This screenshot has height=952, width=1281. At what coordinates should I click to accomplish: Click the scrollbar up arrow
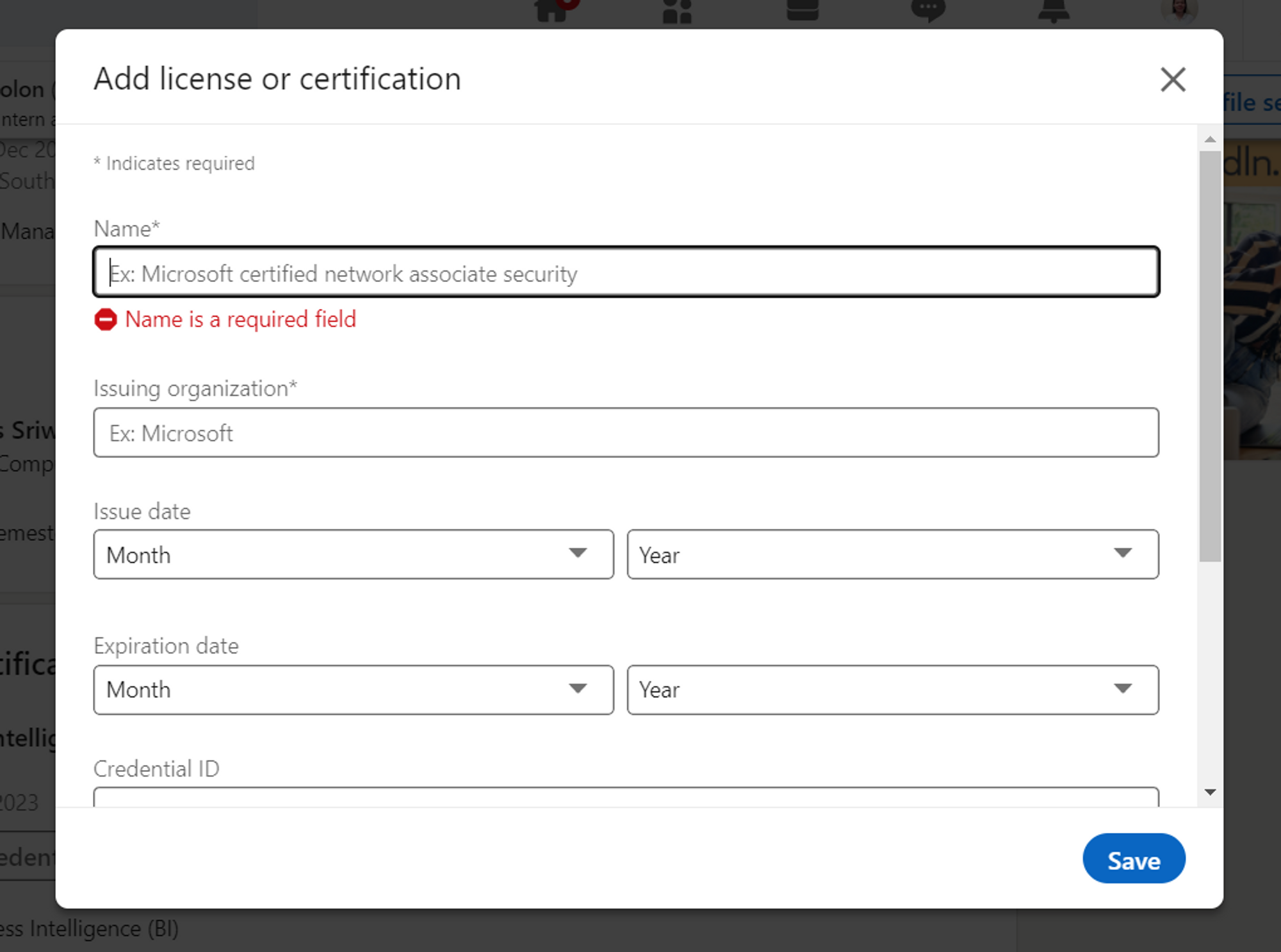[1210, 139]
